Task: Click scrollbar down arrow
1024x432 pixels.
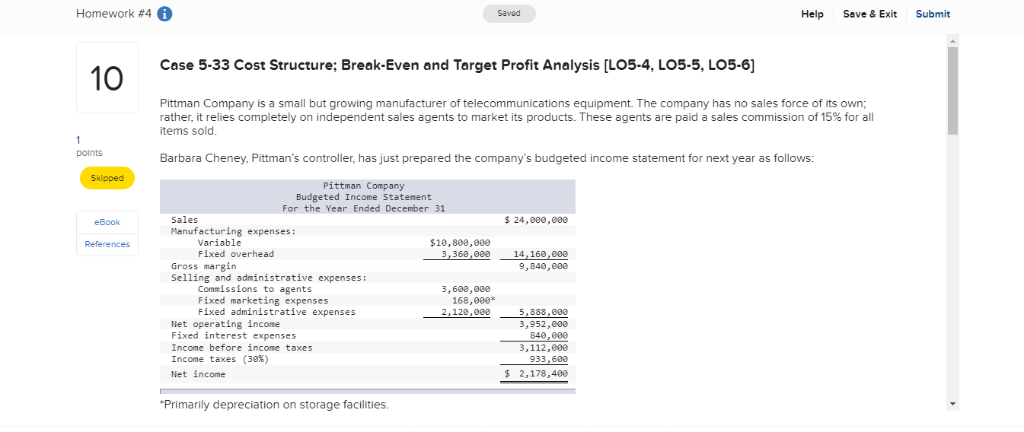Action: pyautogui.click(x=953, y=405)
